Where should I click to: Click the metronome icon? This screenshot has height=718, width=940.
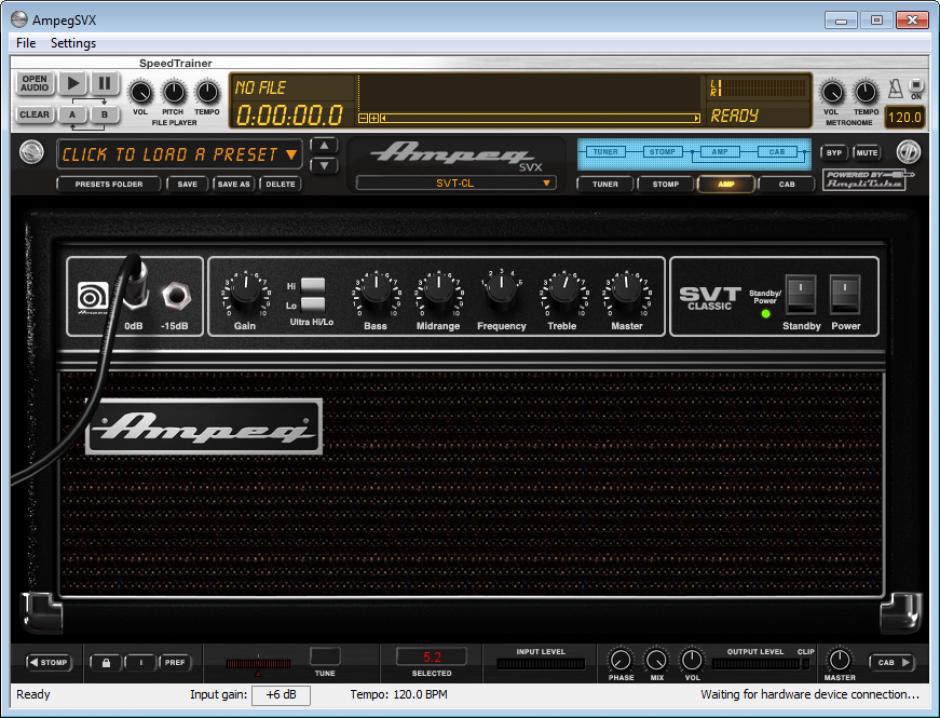point(895,89)
